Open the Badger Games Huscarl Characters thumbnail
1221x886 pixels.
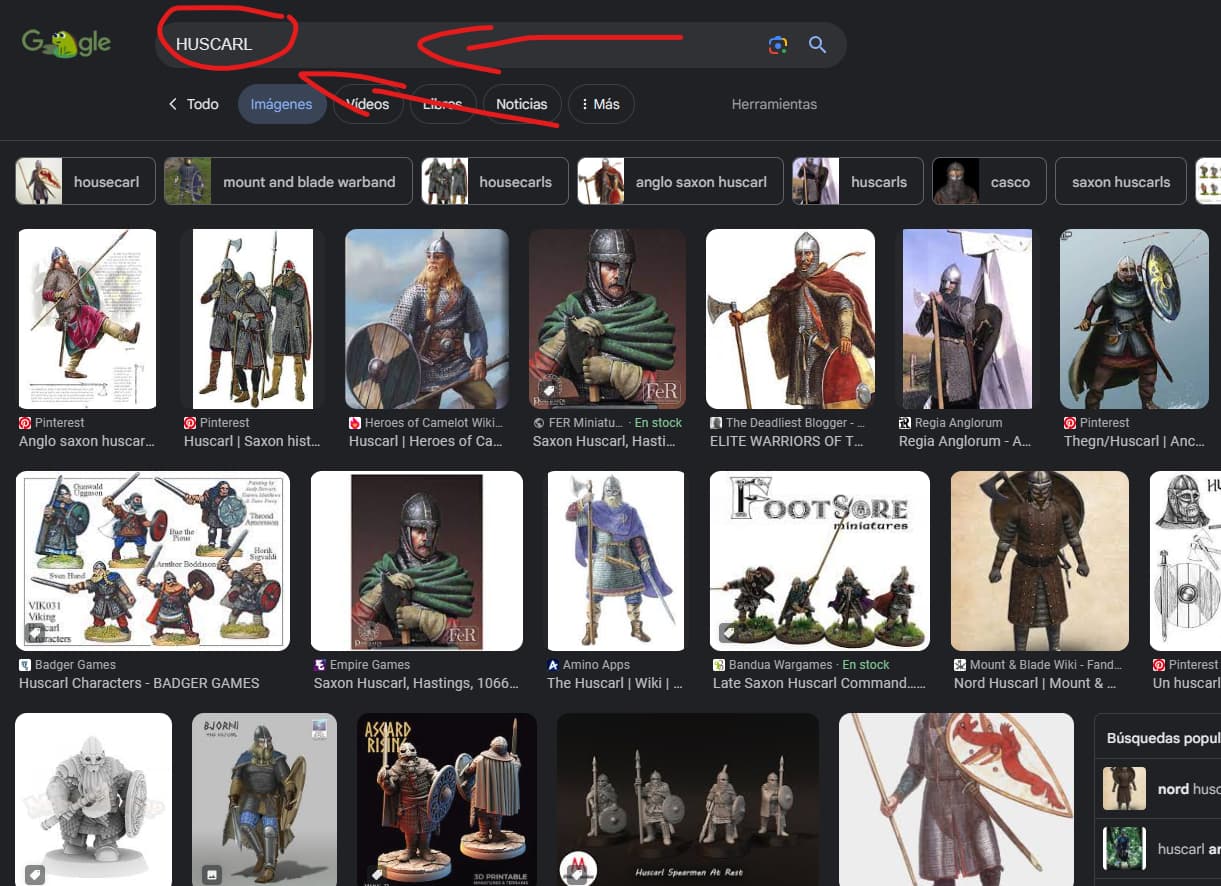coord(153,561)
